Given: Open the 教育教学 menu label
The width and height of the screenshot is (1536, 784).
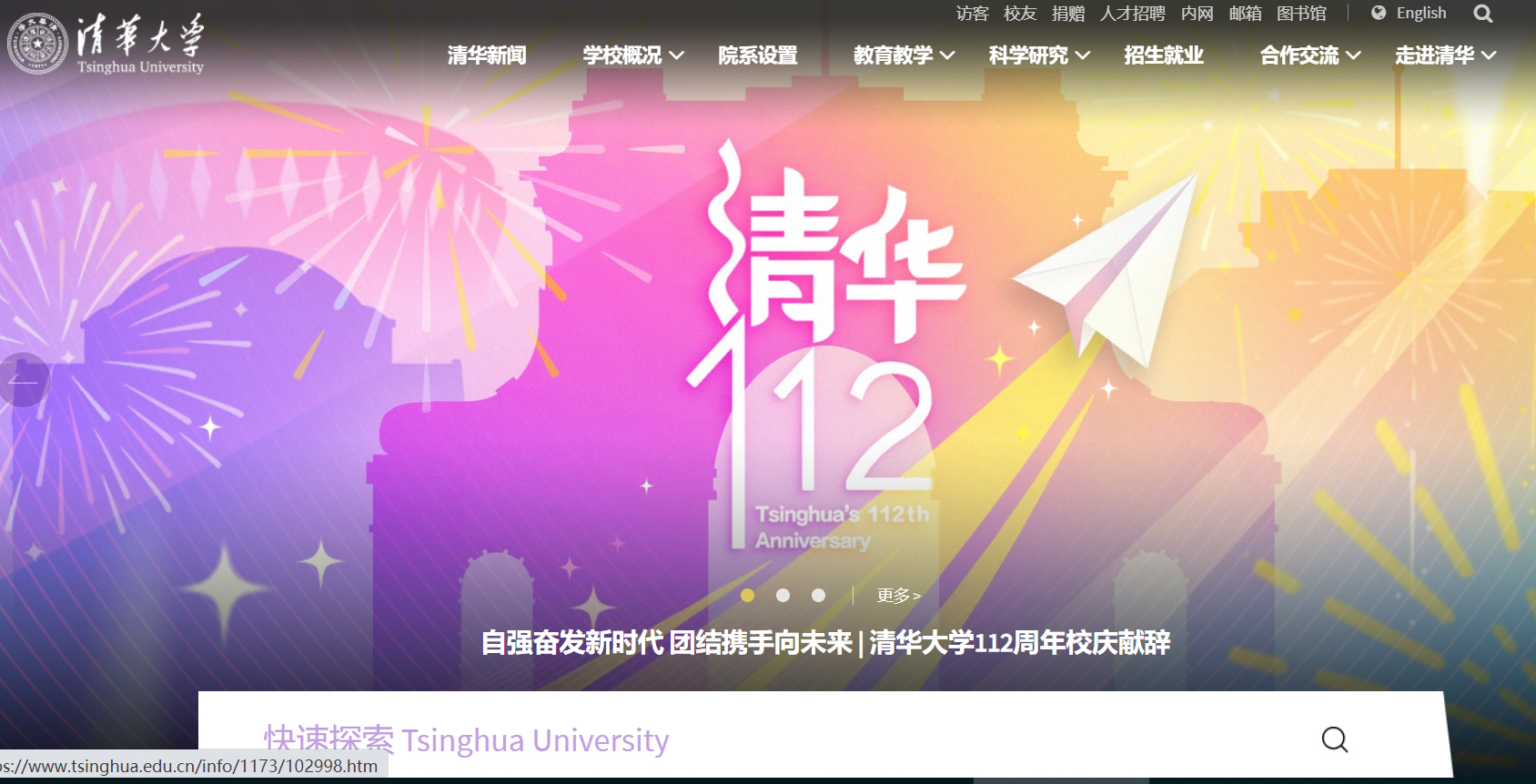Looking at the screenshot, I should [x=894, y=55].
